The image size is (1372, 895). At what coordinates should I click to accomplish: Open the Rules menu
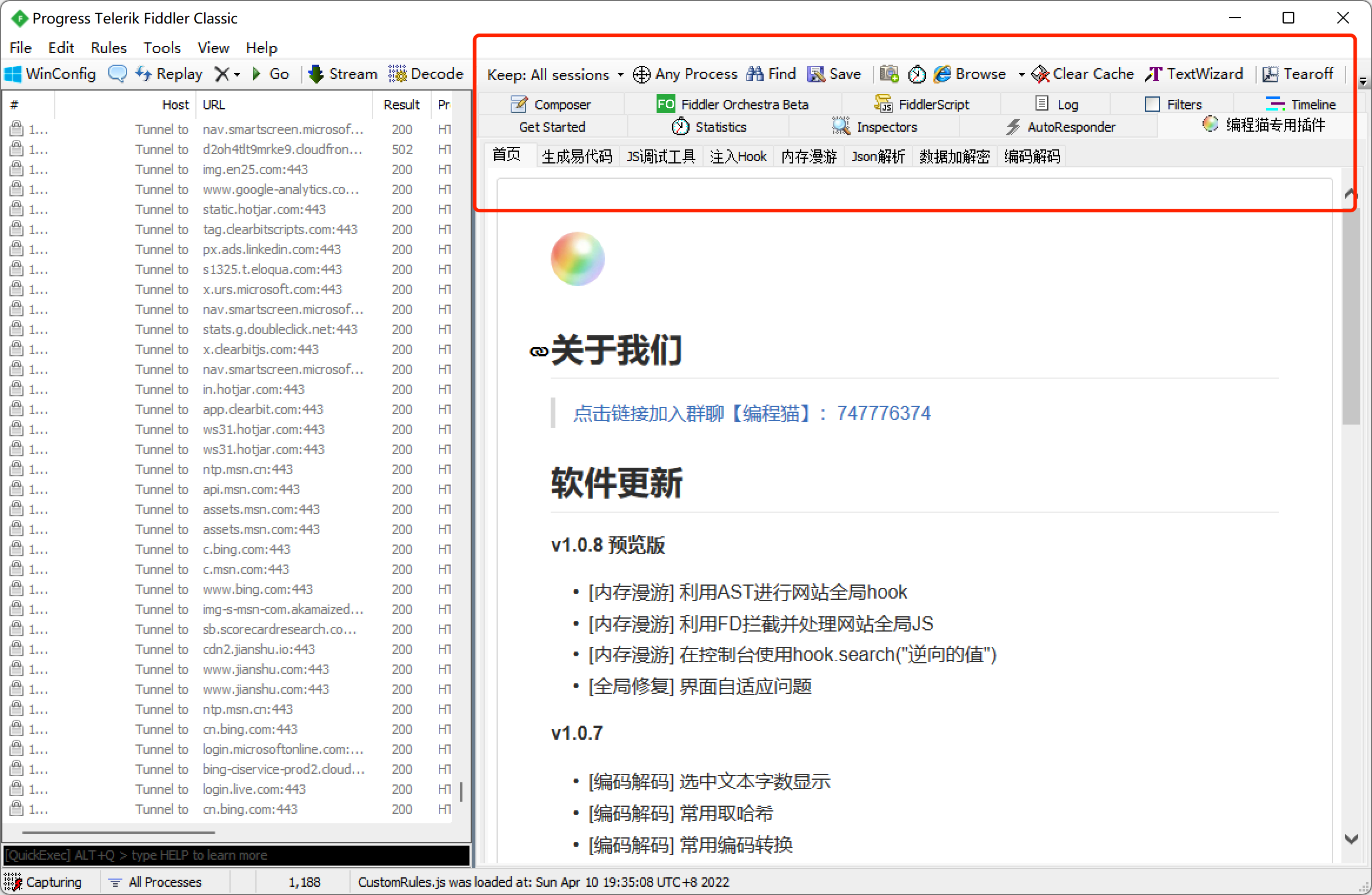tap(108, 48)
